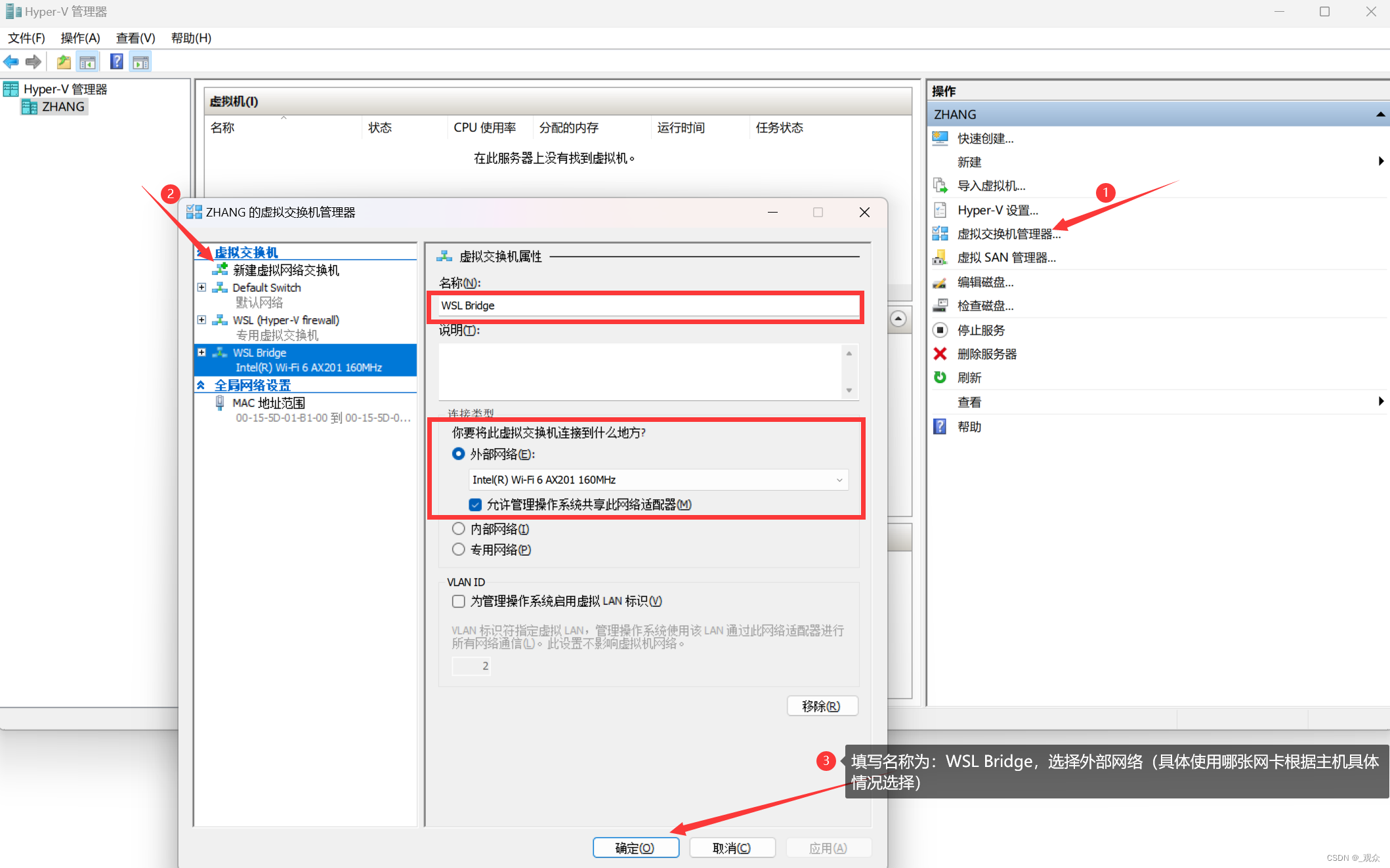The image size is (1390, 868).
Task: Select the Internal network (内部网络) radio button
Action: point(459,529)
